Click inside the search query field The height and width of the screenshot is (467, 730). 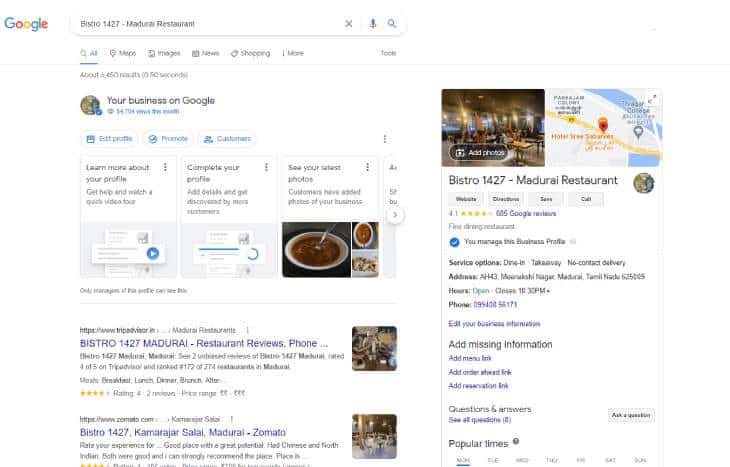(x=210, y=24)
